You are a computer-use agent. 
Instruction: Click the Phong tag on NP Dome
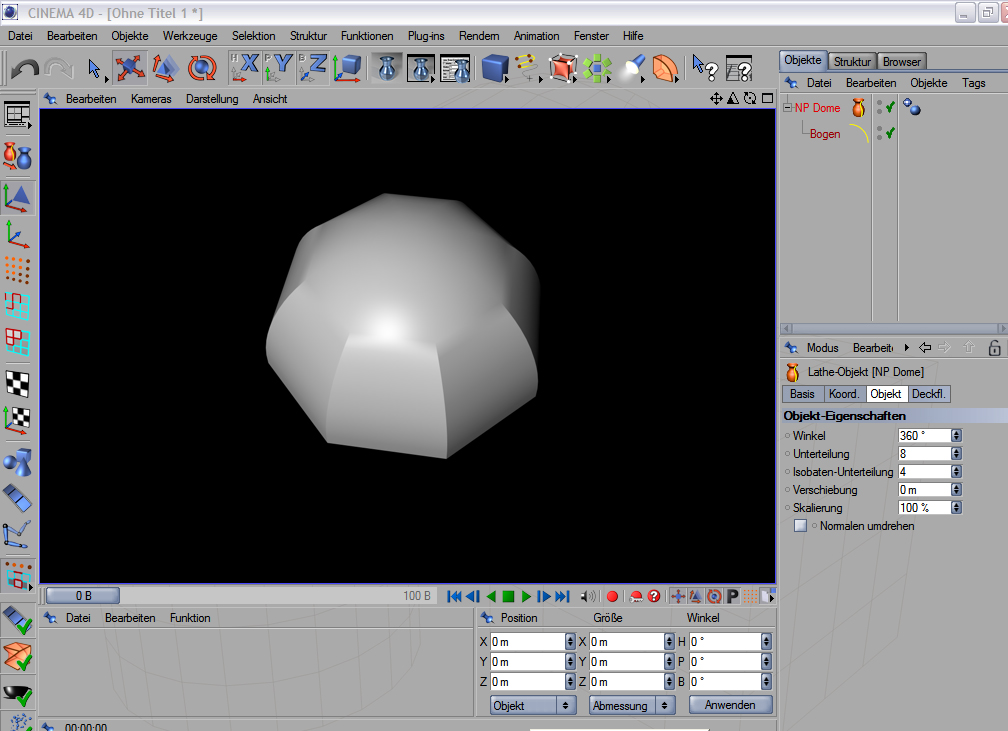coord(911,107)
